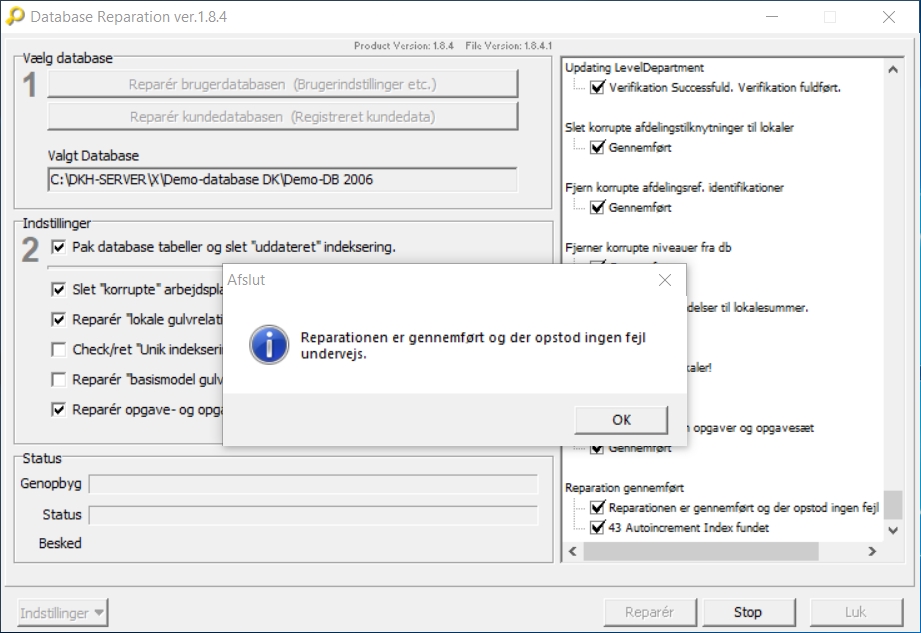The height and width of the screenshot is (633, 921).
Task: Enable 'Reparér basismodel gulv' checkbox
Action: pyautogui.click(x=59, y=380)
